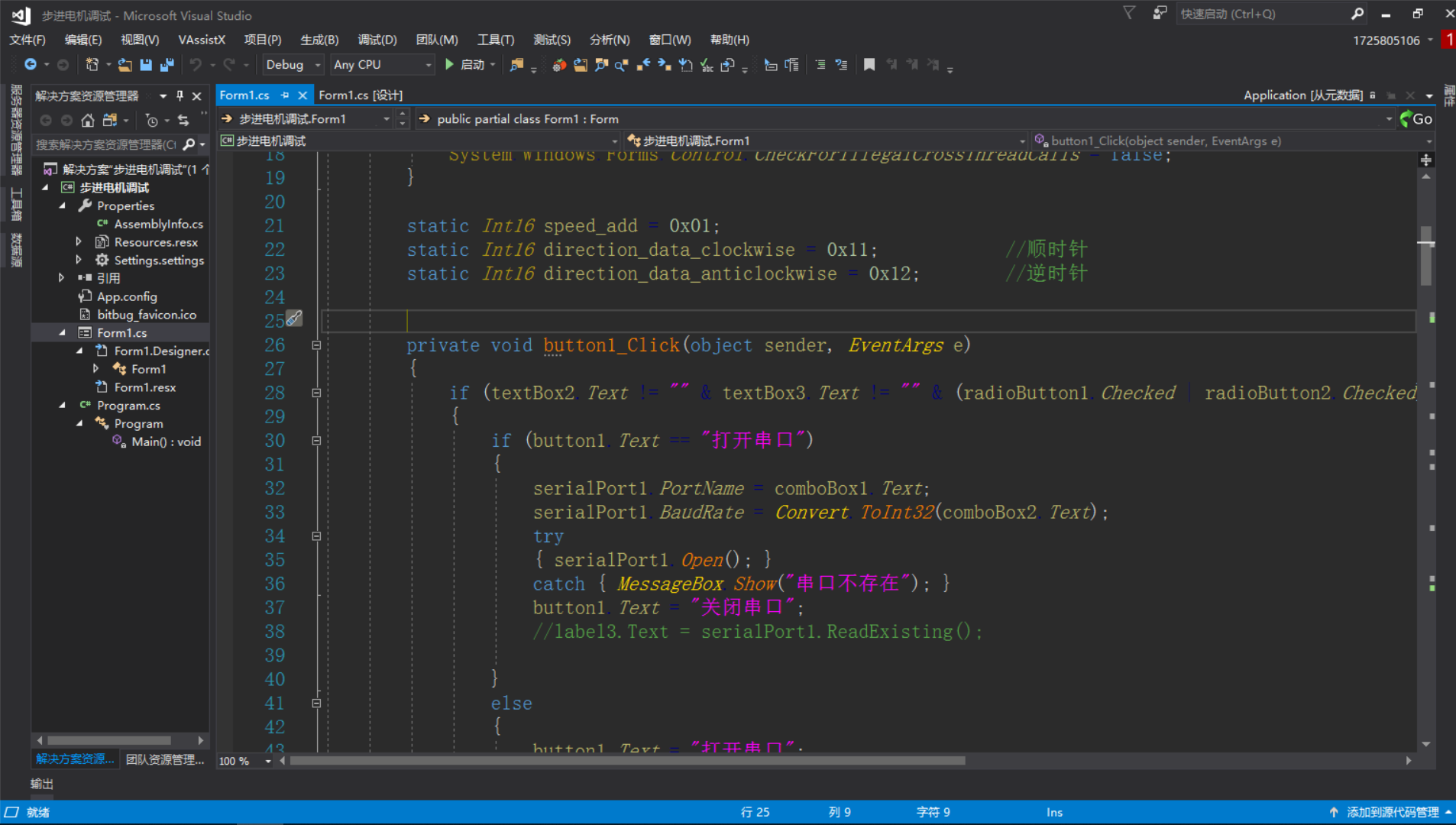Screen dimensions: 1456x825
Task: Collapse the button1_Click method outline
Action: click(x=316, y=345)
